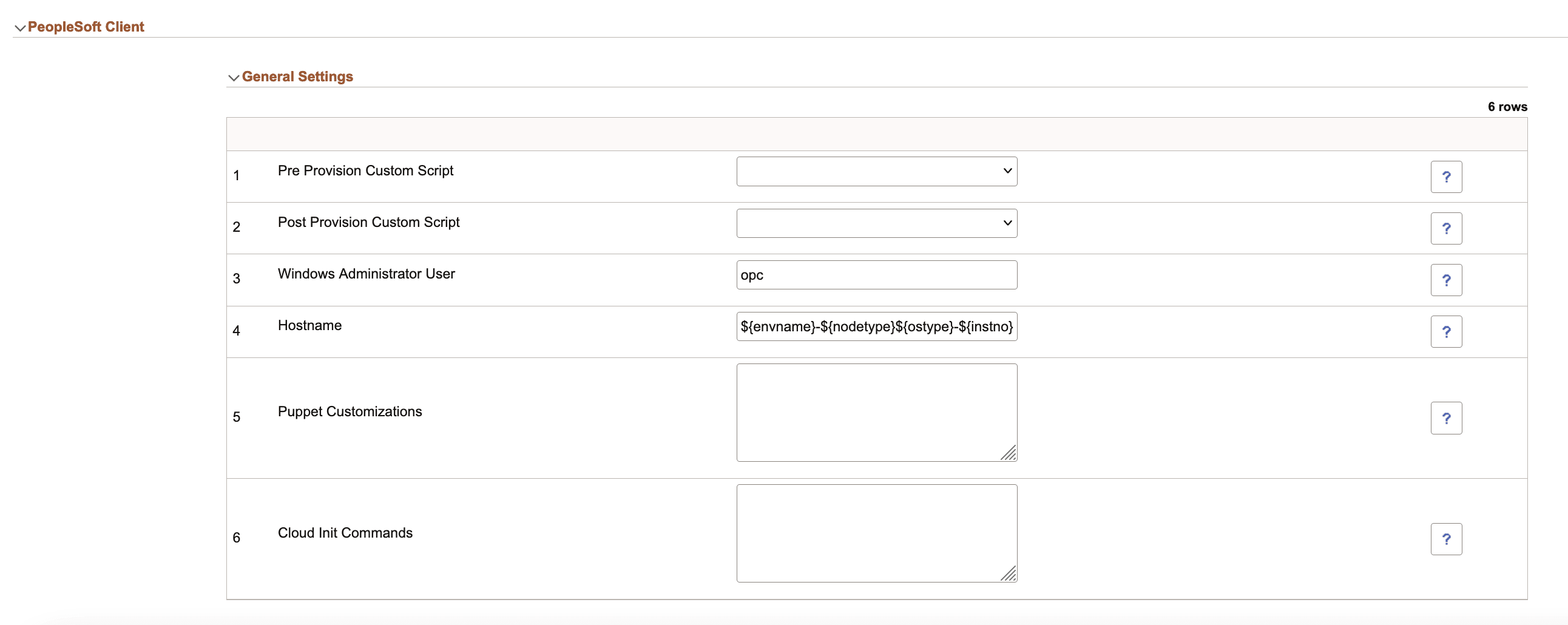Open help for Pre Provision Custom Script

click(1447, 177)
